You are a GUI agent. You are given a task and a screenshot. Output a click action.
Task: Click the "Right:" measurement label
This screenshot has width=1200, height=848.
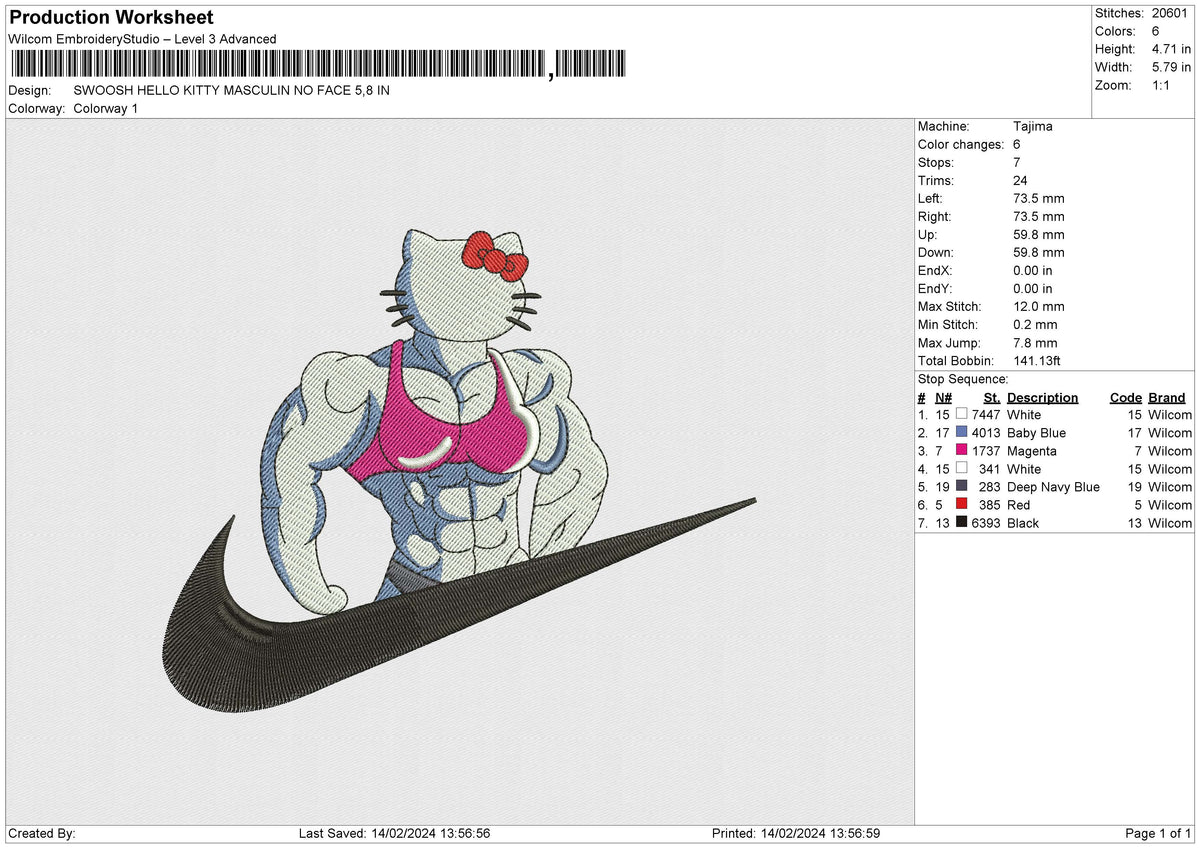point(935,216)
